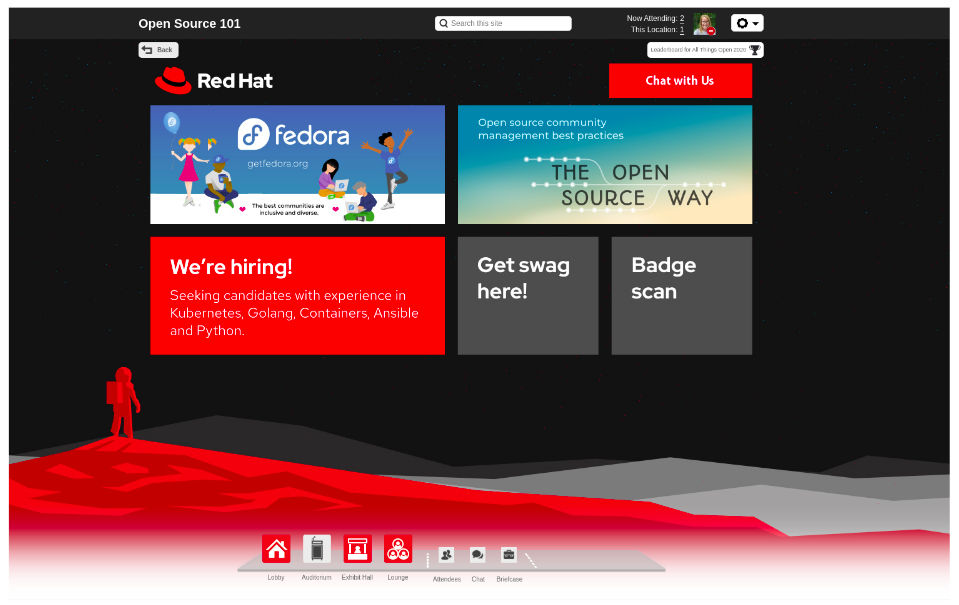Open the We're hiring! tile
Viewport: 959px width, 605px height.
point(297,295)
